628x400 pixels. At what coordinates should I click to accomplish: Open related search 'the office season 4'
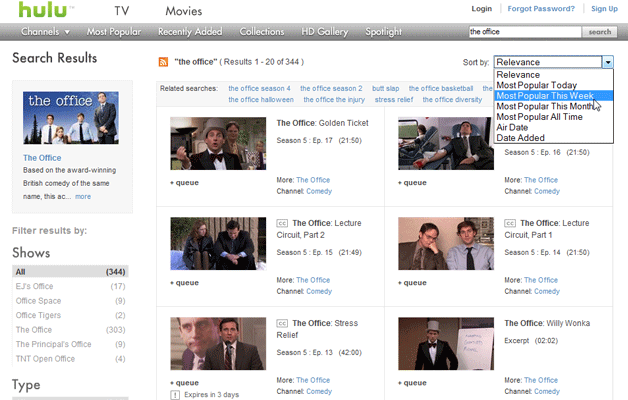[x=259, y=88]
